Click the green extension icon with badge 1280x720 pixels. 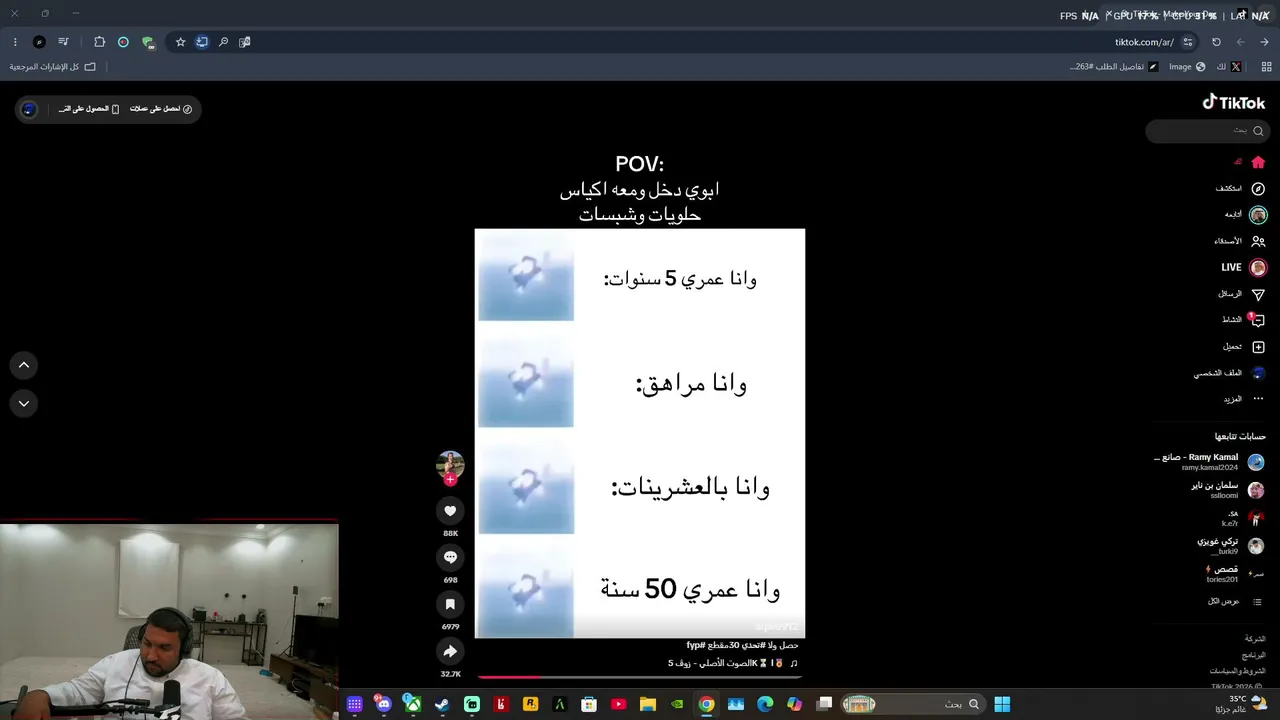click(148, 42)
